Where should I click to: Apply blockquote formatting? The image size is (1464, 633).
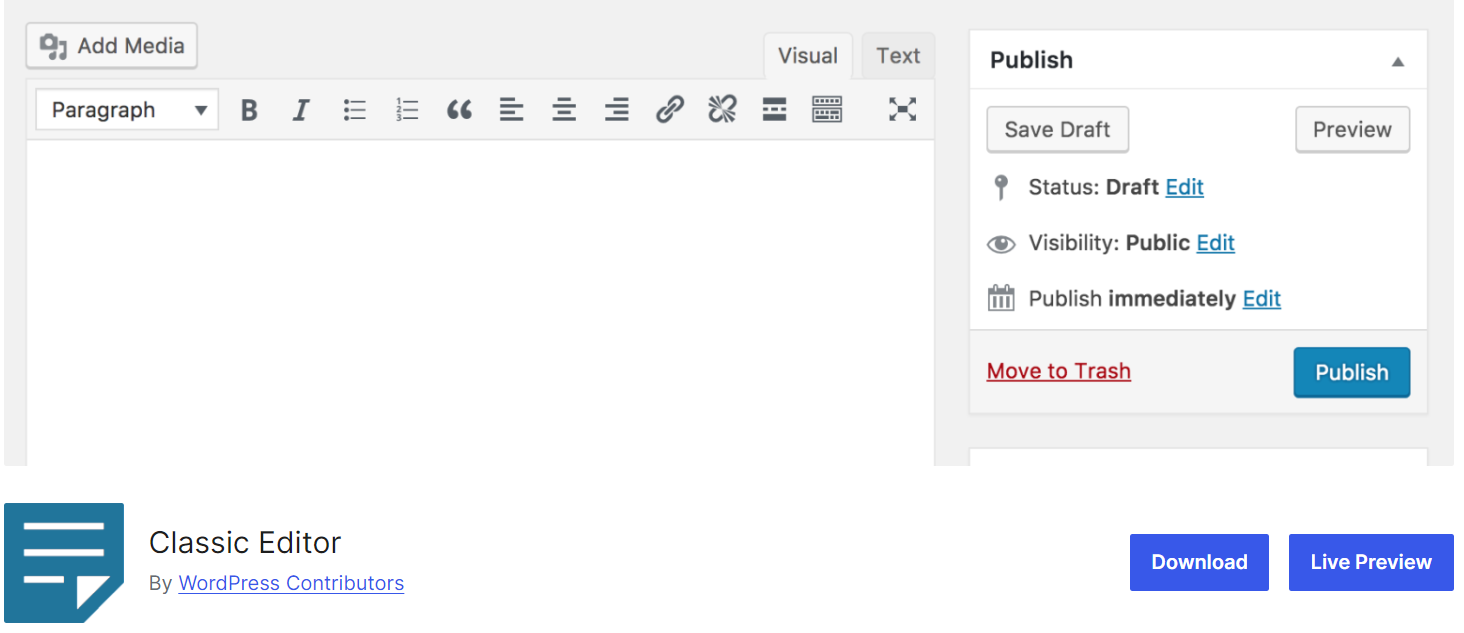pos(459,110)
